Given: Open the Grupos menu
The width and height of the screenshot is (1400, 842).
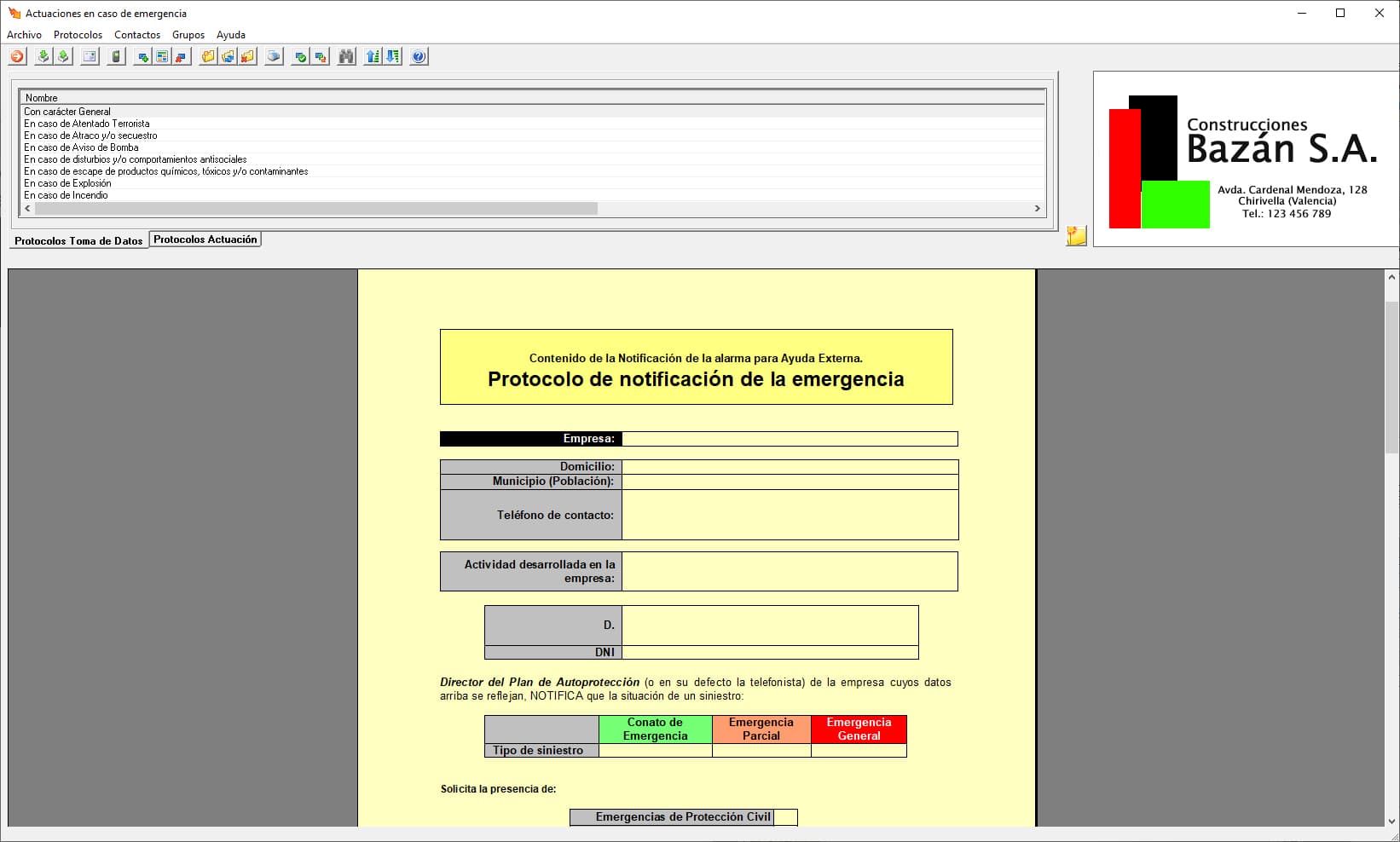Looking at the screenshot, I should pyautogui.click(x=188, y=35).
